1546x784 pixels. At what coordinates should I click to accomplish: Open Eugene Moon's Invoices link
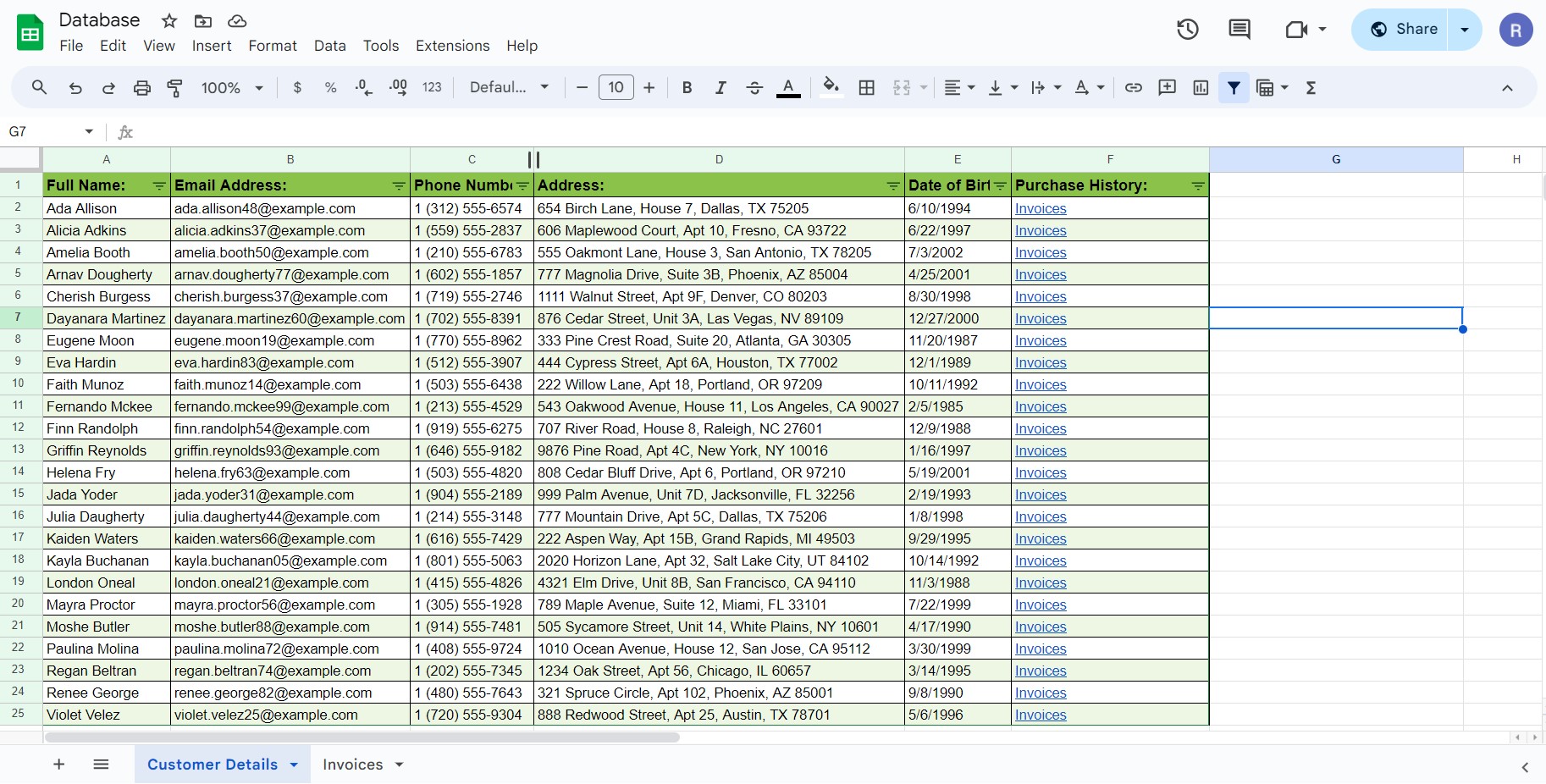point(1041,340)
